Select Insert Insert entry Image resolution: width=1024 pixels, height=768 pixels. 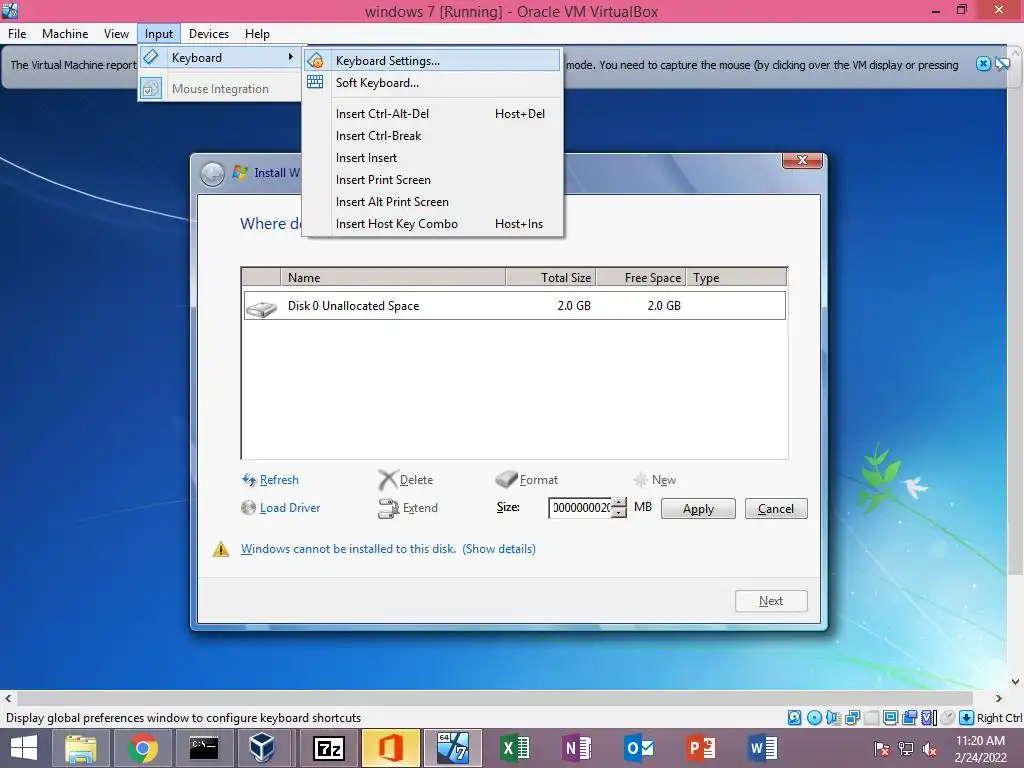tap(432, 158)
